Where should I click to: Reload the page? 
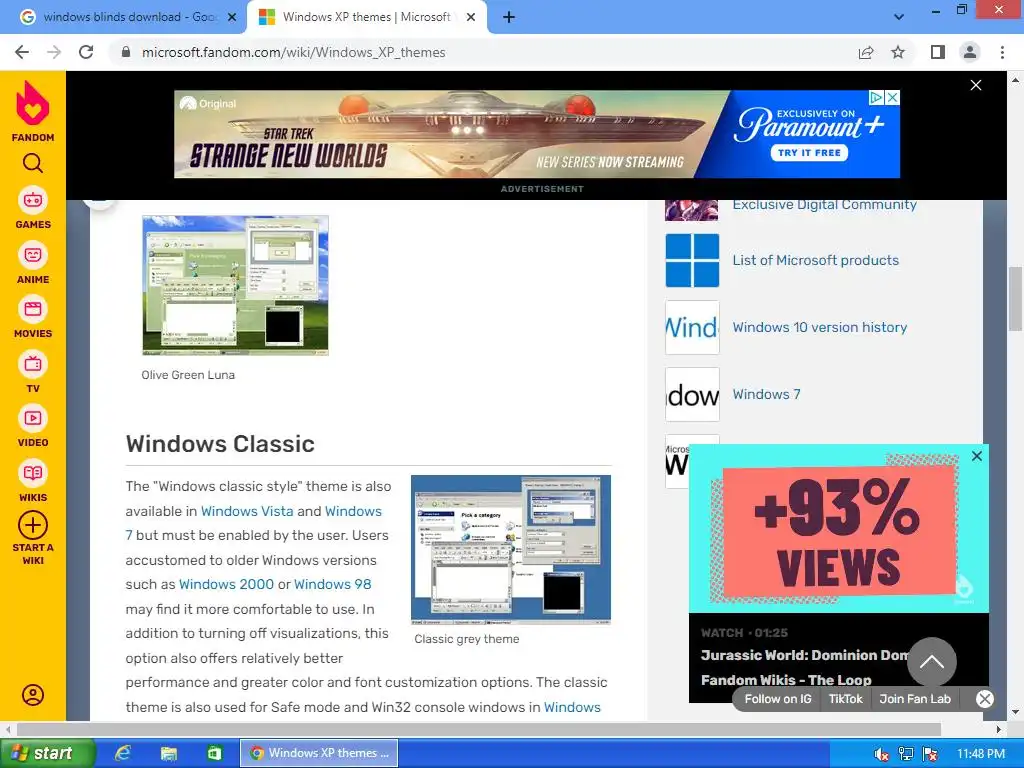86,52
